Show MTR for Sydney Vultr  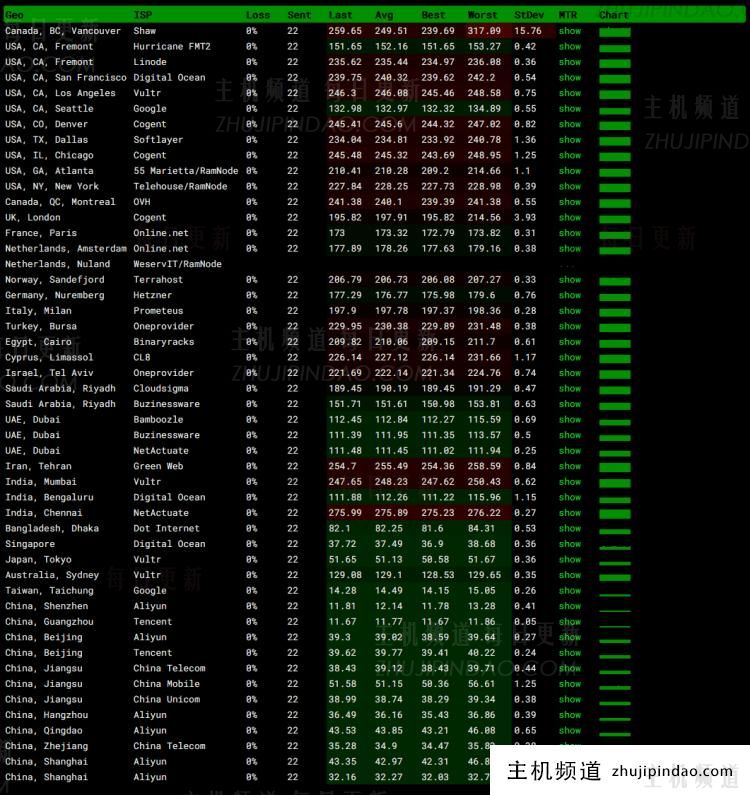(x=569, y=575)
